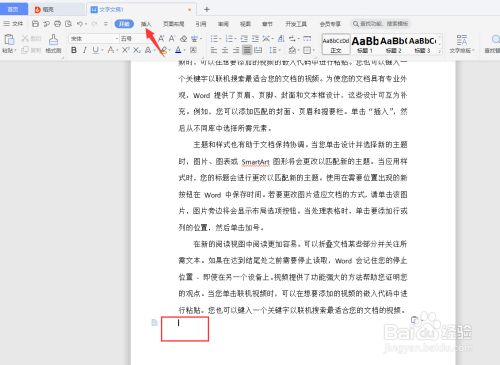Viewport: 500px width, 365px height.
Task: Select the Start (Home) ribbon tab
Action: coord(124,24)
